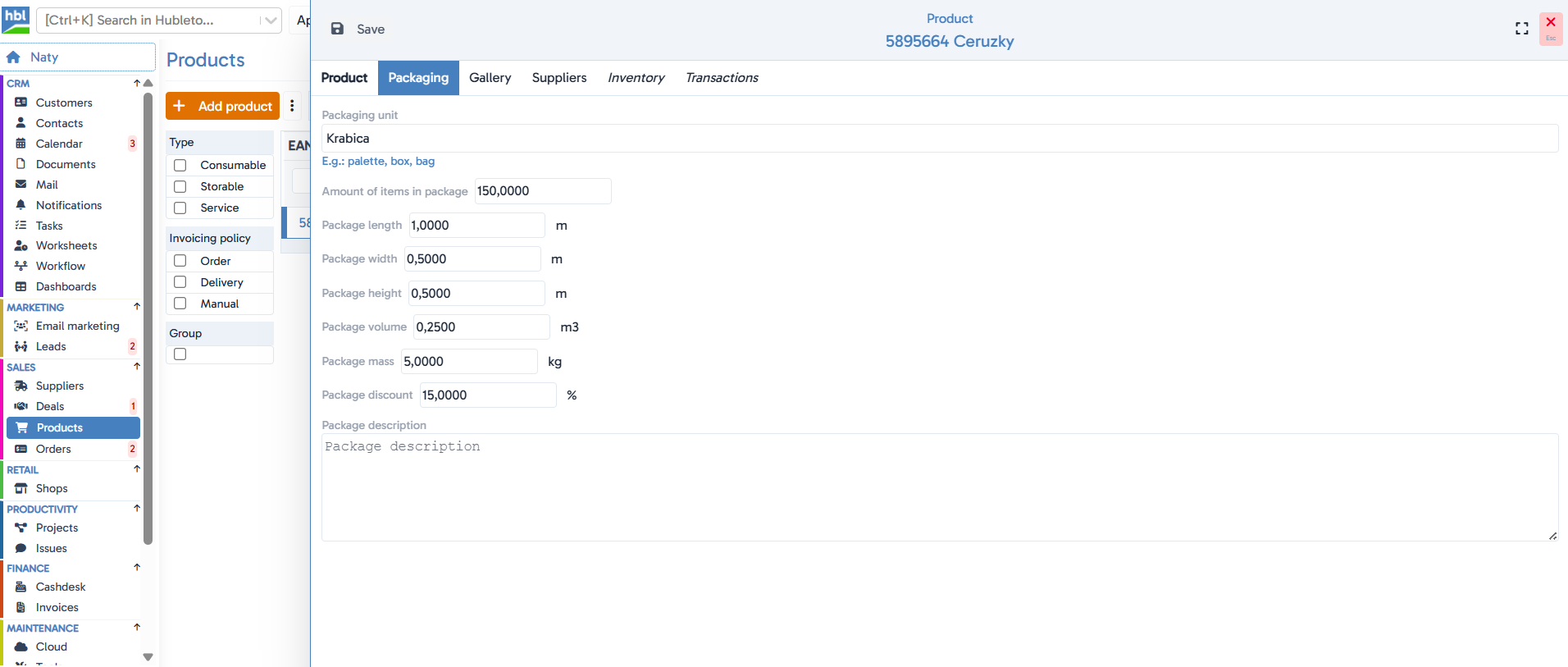Open the Suppliers tab of the product
The width and height of the screenshot is (1568, 667).
pyautogui.click(x=559, y=78)
